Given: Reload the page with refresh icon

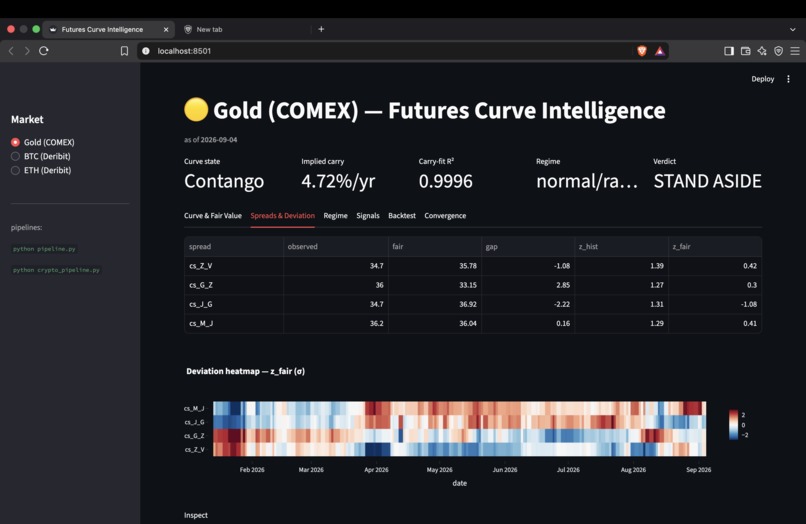Looking at the screenshot, I should click(x=44, y=51).
